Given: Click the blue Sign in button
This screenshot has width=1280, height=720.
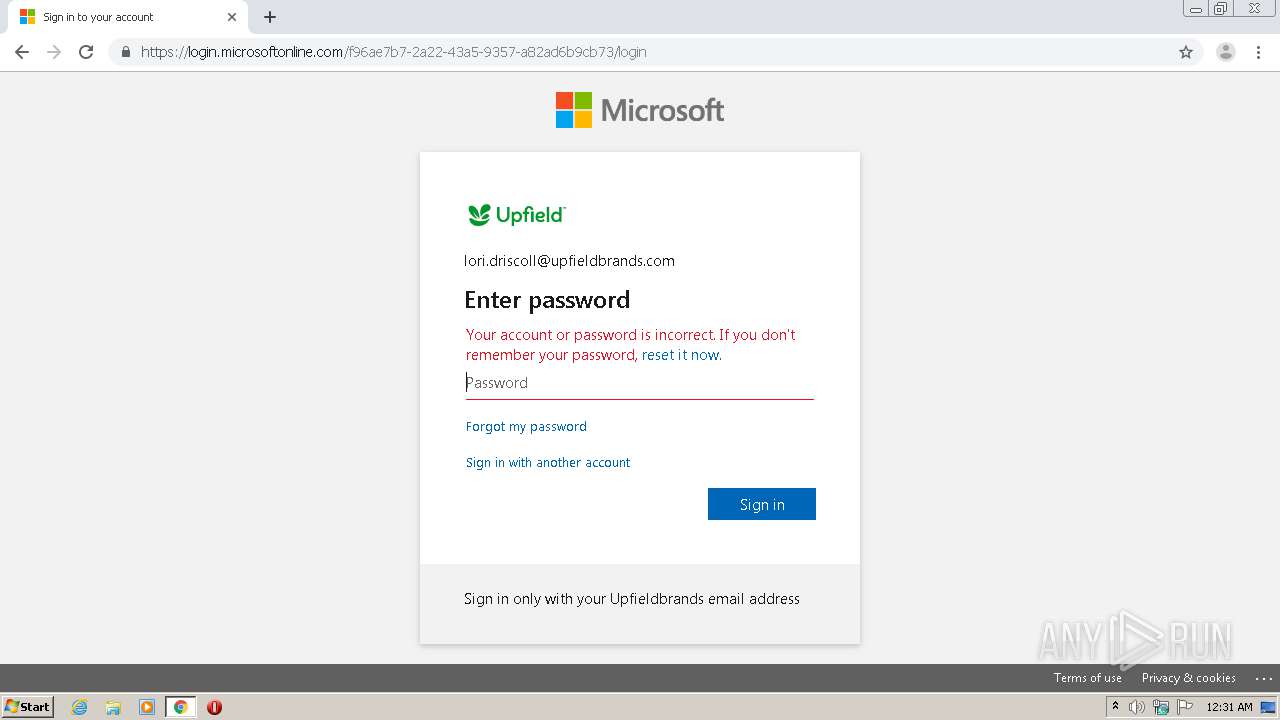Looking at the screenshot, I should click(762, 504).
